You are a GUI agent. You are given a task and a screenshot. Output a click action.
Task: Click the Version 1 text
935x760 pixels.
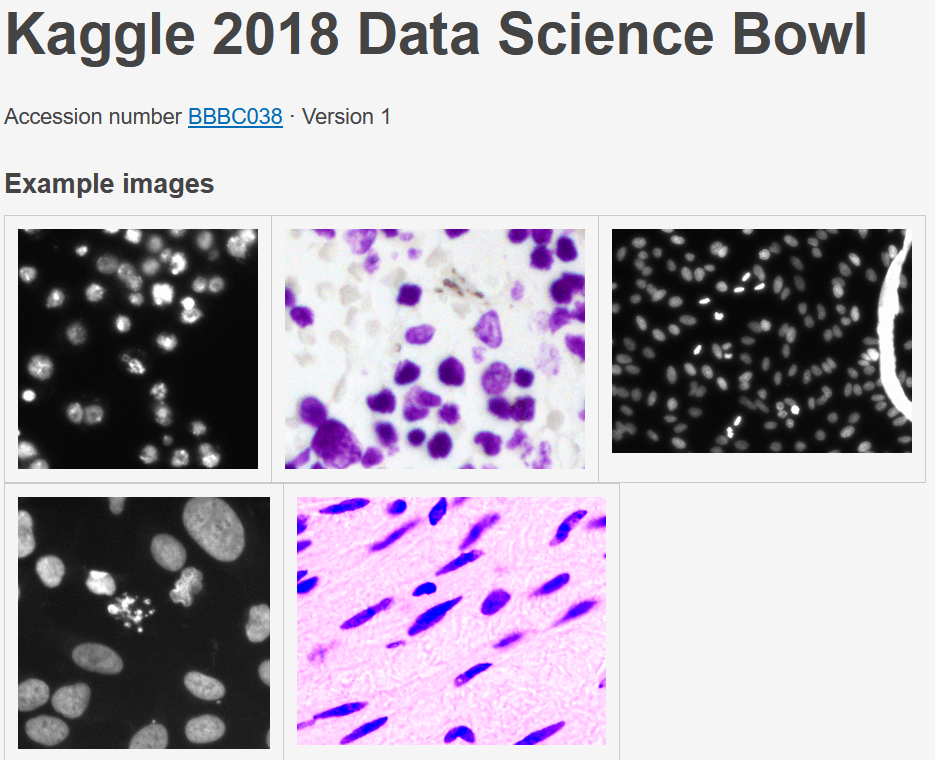coord(346,116)
